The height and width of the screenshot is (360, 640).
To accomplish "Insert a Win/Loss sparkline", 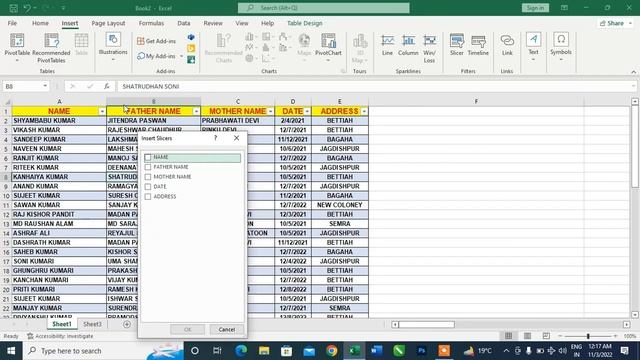I will pyautogui.click(x=429, y=49).
